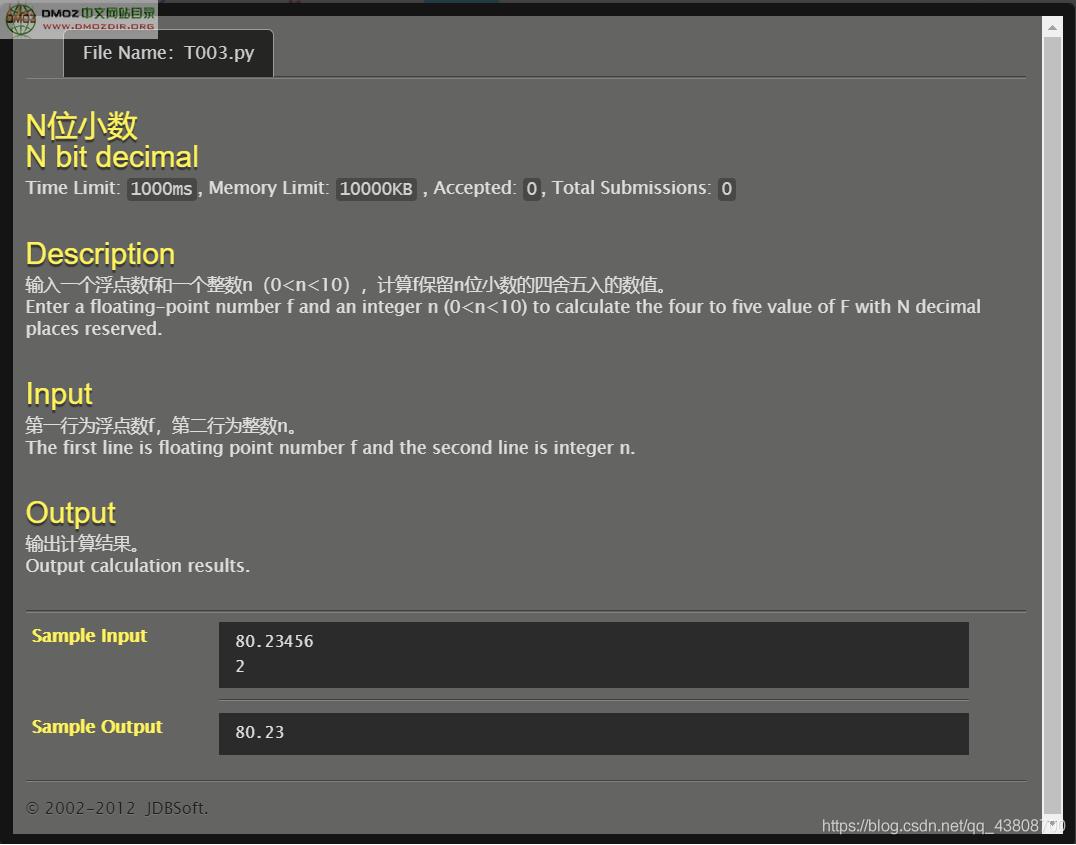Click the Sample Input label
This screenshot has width=1076, height=845.
point(89,636)
